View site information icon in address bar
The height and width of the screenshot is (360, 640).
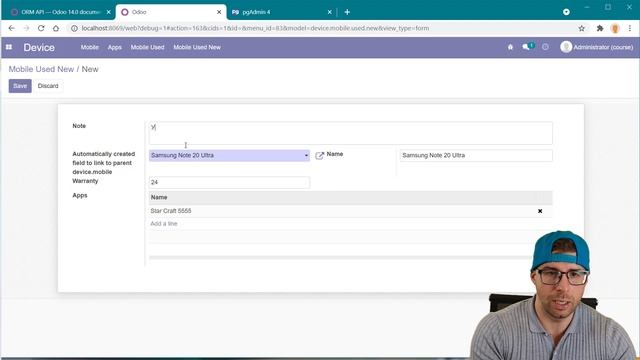pyautogui.click(x=74, y=29)
